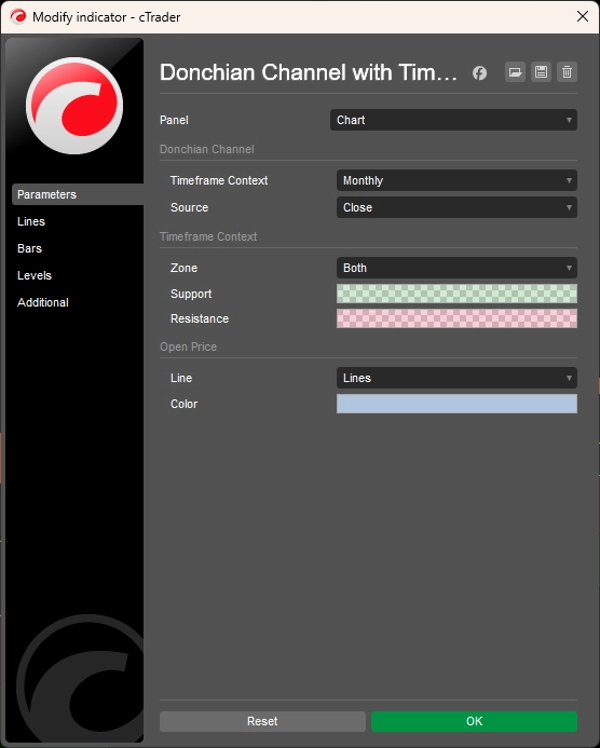600x748 pixels.
Task: Expand the Timeframe Context dropdown showing Monthly
Action: 457,181
